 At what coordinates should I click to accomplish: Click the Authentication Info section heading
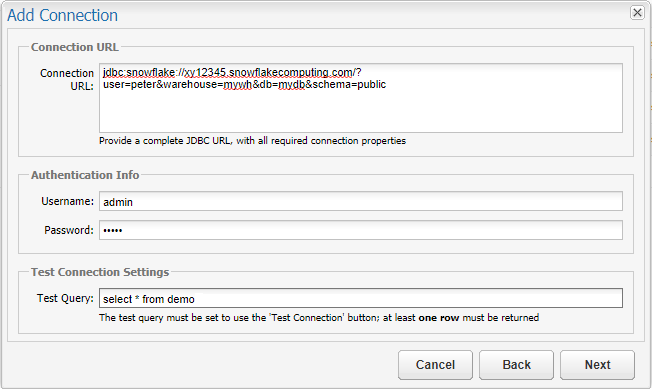[85, 175]
